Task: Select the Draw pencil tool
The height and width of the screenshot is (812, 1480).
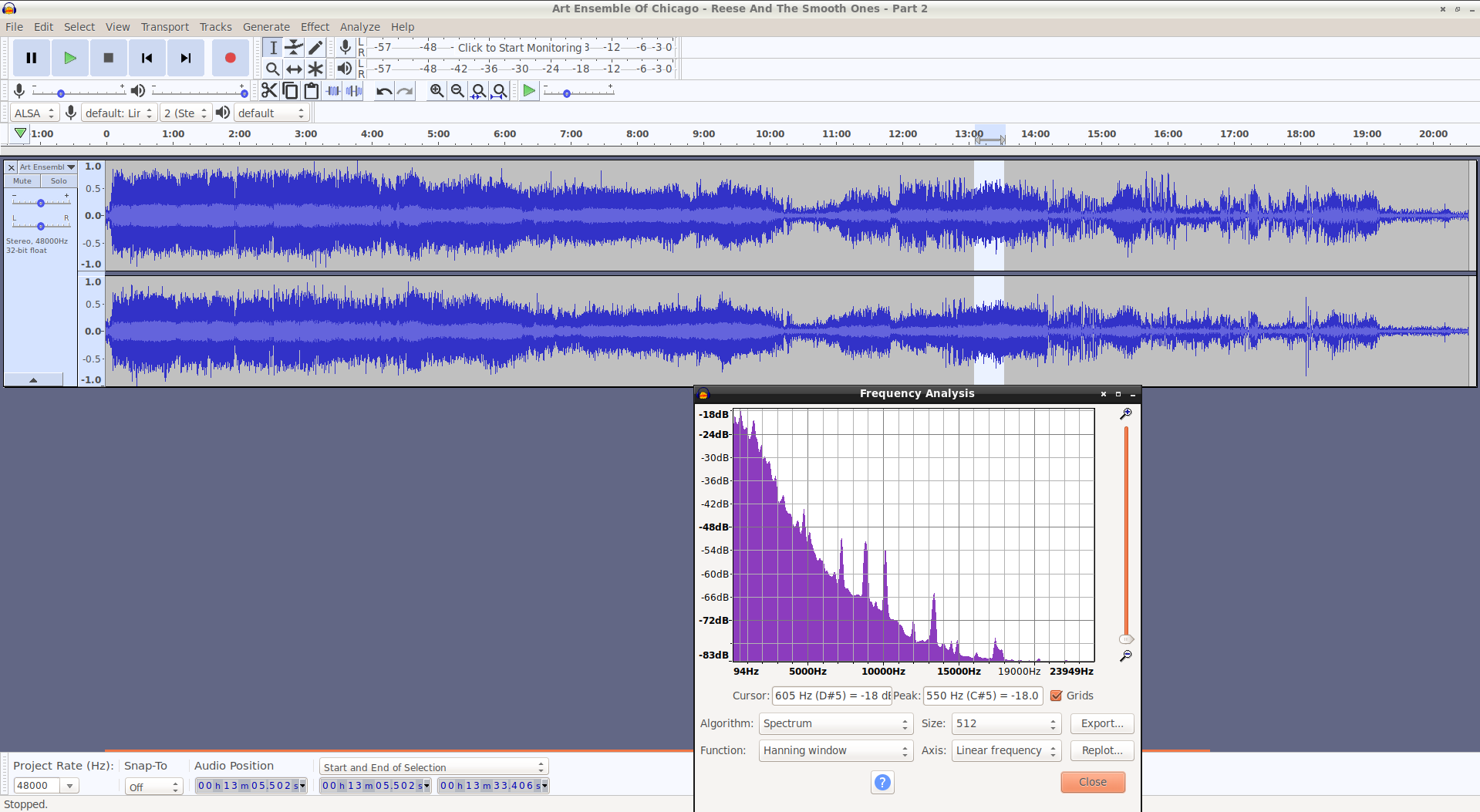Action: [315, 48]
